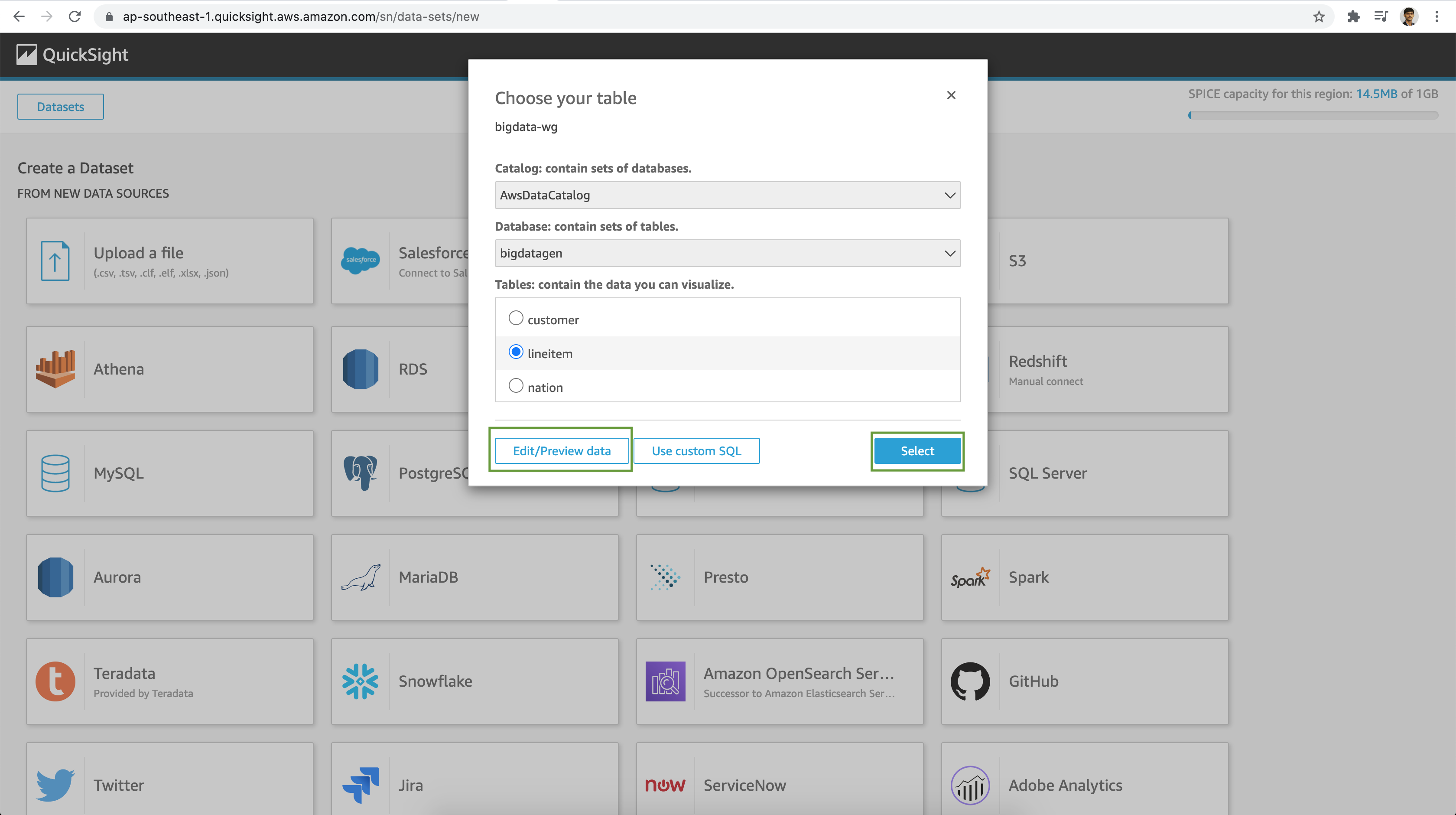Click the Upload a file icon
This screenshot has height=815, width=1456.
click(55, 261)
